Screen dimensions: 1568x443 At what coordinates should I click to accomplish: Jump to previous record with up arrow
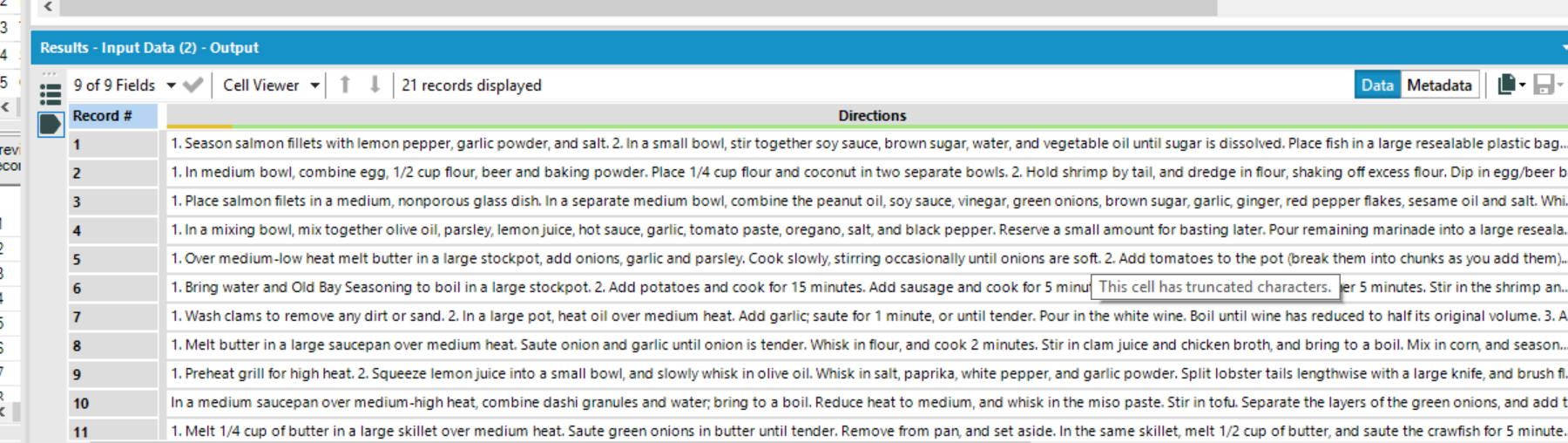[x=345, y=85]
